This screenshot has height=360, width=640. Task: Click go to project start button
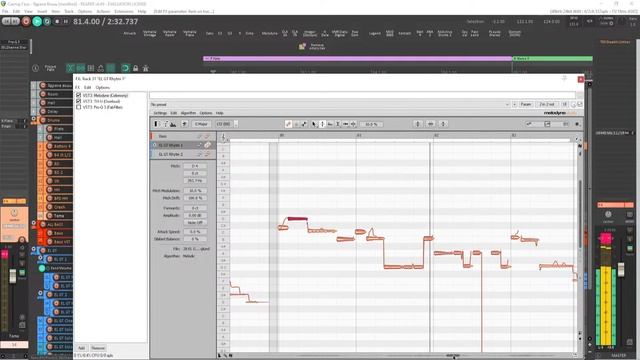(x=6, y=21)
